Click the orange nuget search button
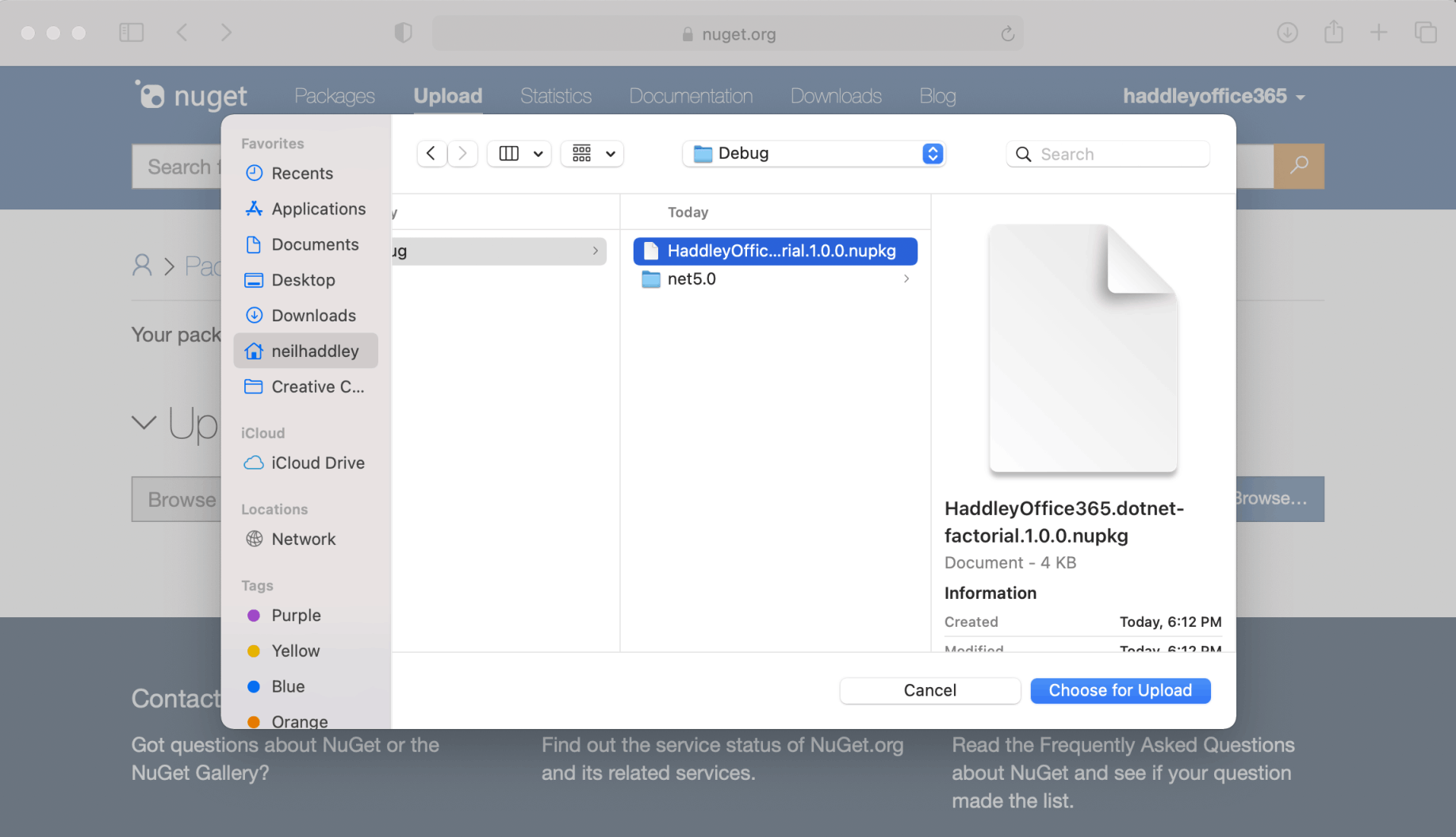Image resolution: width=1456 pixels, height=837 pixels. (1299, 166)
